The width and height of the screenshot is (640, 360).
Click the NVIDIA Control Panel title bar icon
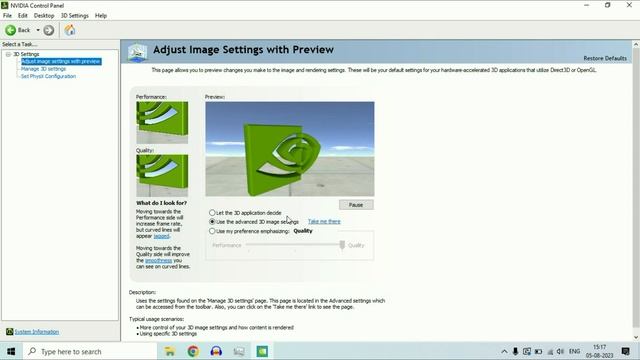5,5
